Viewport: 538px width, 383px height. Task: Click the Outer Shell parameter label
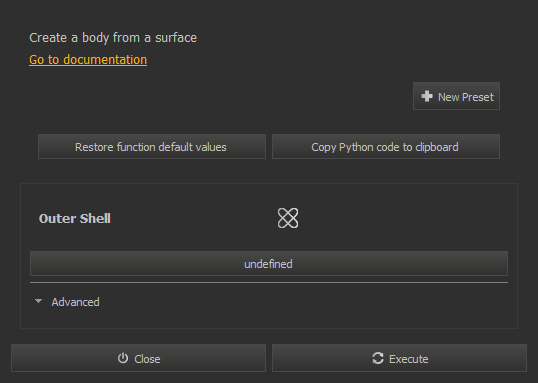tap(75, 219)
